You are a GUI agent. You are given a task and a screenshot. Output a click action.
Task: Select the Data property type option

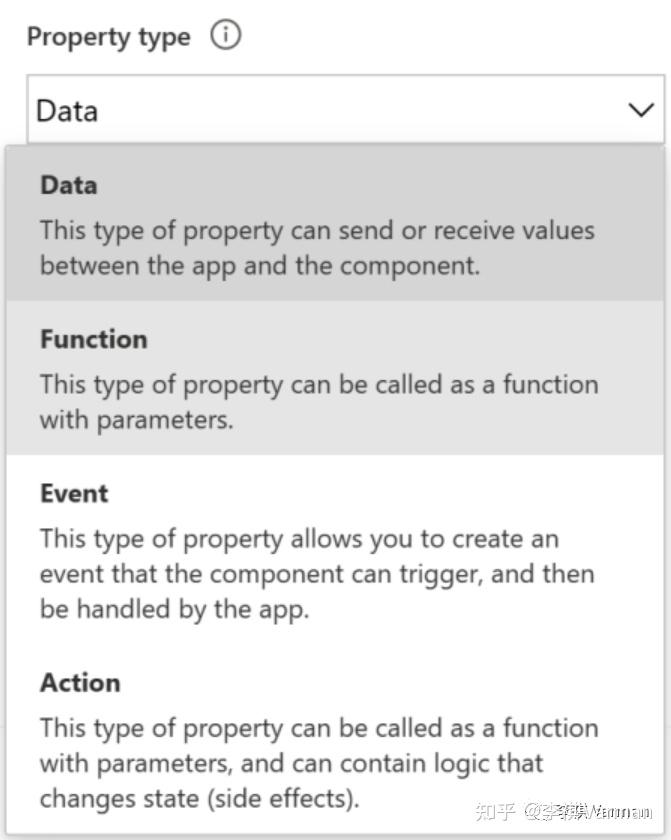pyautogui.click(x=335, y=223)
